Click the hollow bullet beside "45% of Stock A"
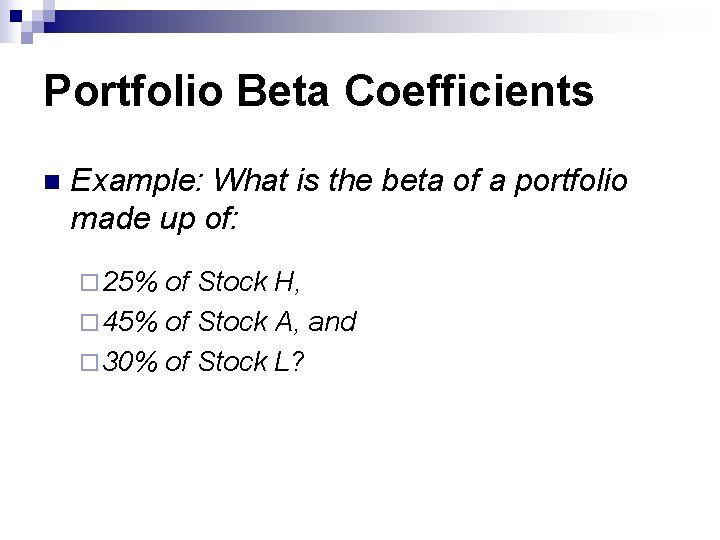This screenshot has width=720, height=540. pos(84,323)
